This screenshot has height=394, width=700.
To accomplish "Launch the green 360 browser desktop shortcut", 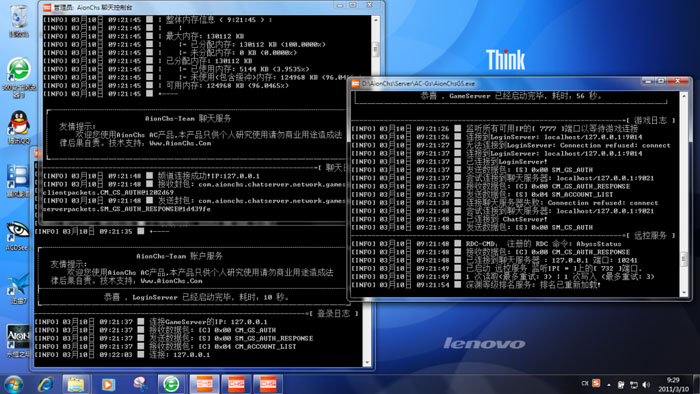I will click(x=19, y=77).
